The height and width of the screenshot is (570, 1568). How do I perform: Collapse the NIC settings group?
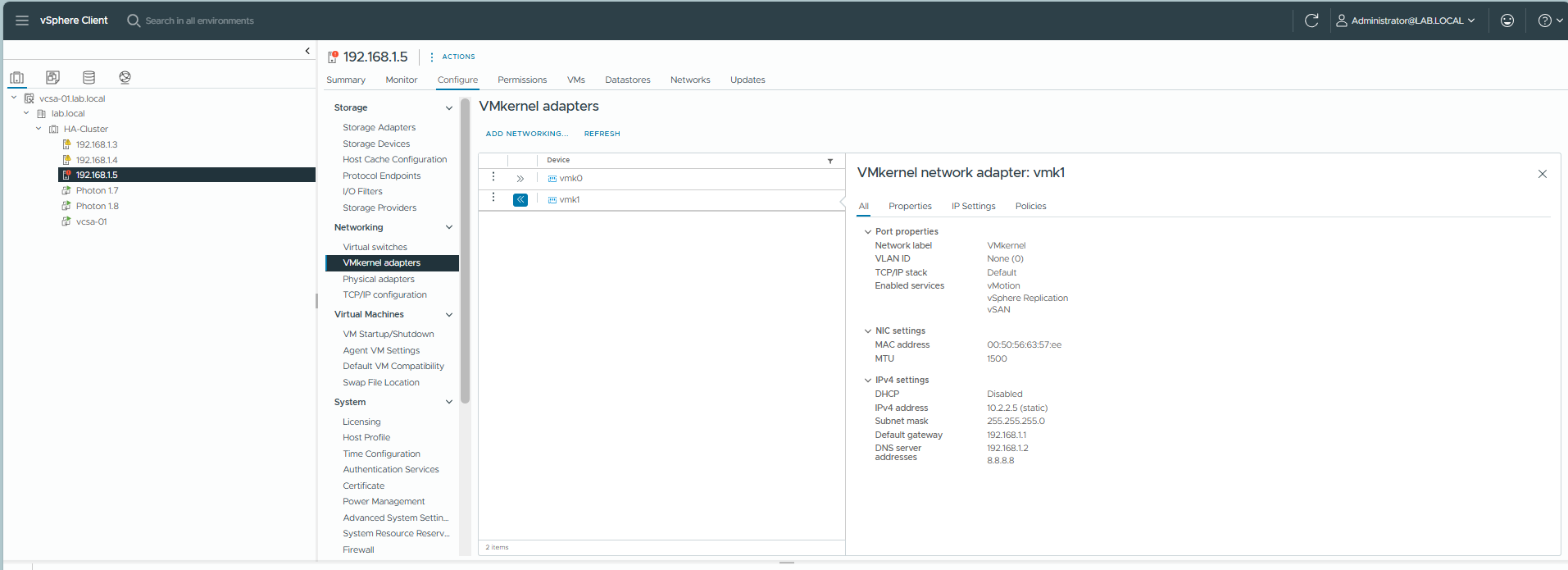(x=868, y=331)
